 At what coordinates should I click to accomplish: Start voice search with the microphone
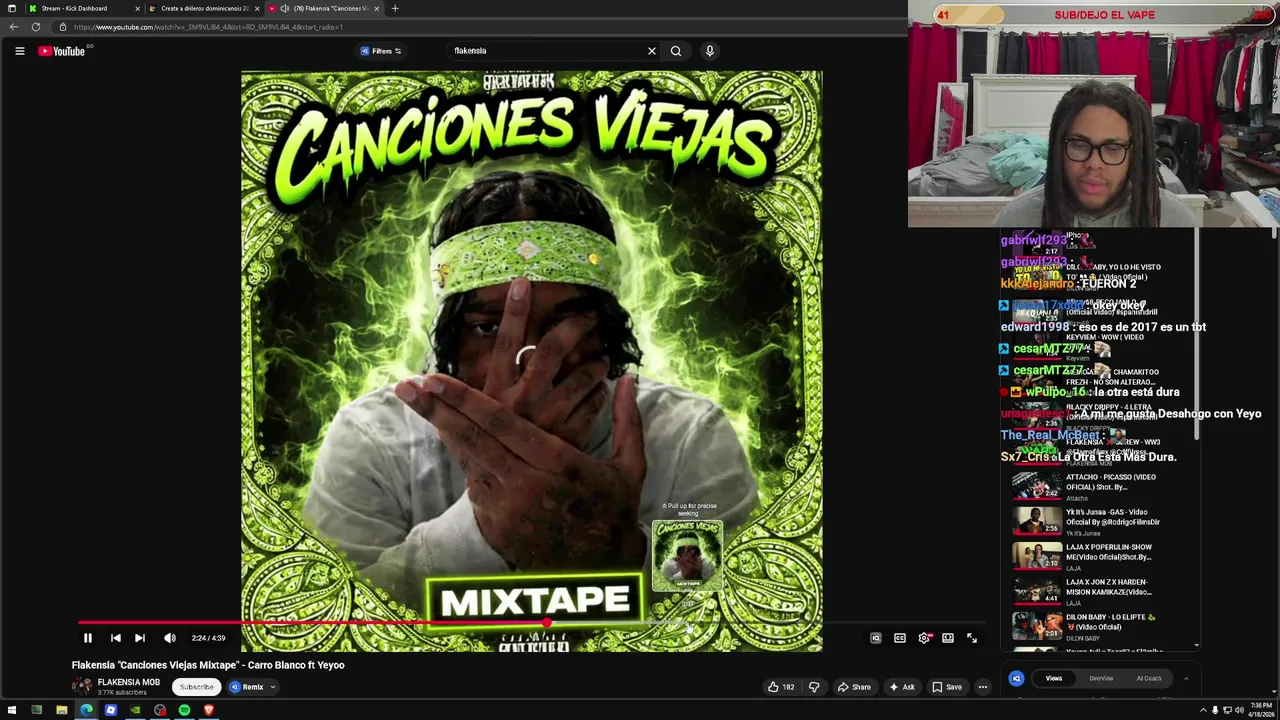[710, 51]
